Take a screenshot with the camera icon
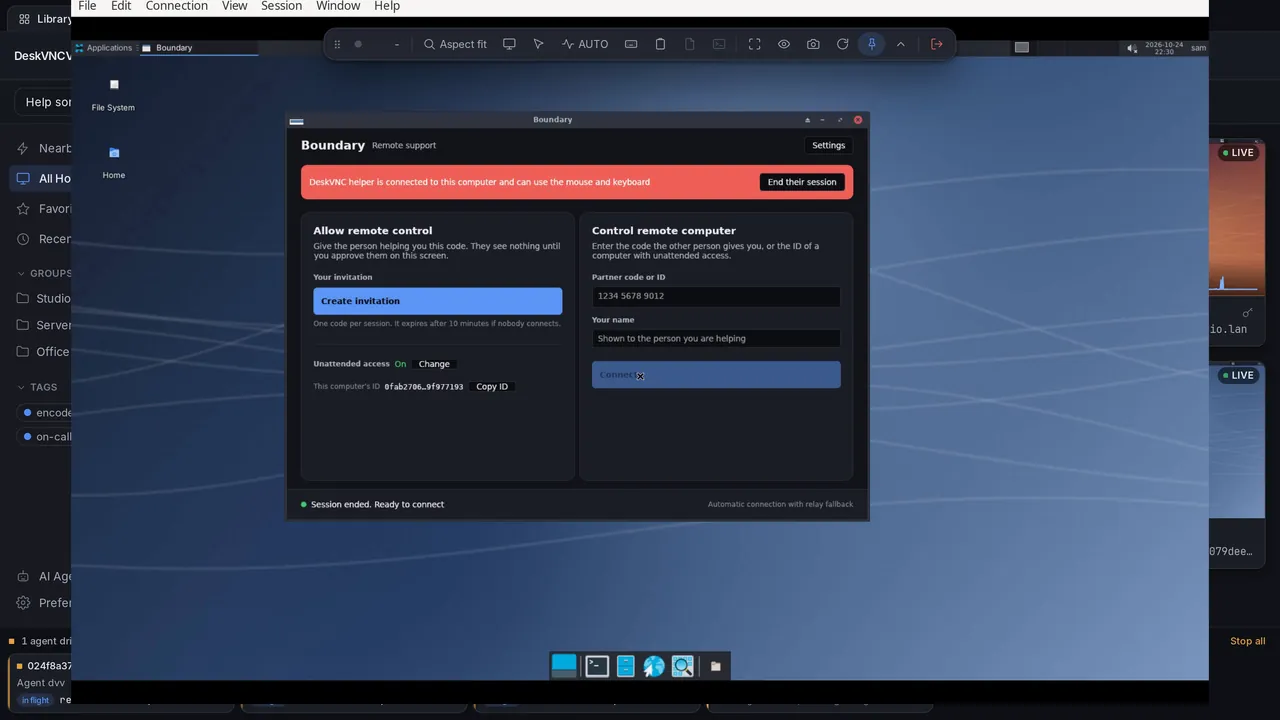Viewport: 1280px width, 720px height. (813, 44)
